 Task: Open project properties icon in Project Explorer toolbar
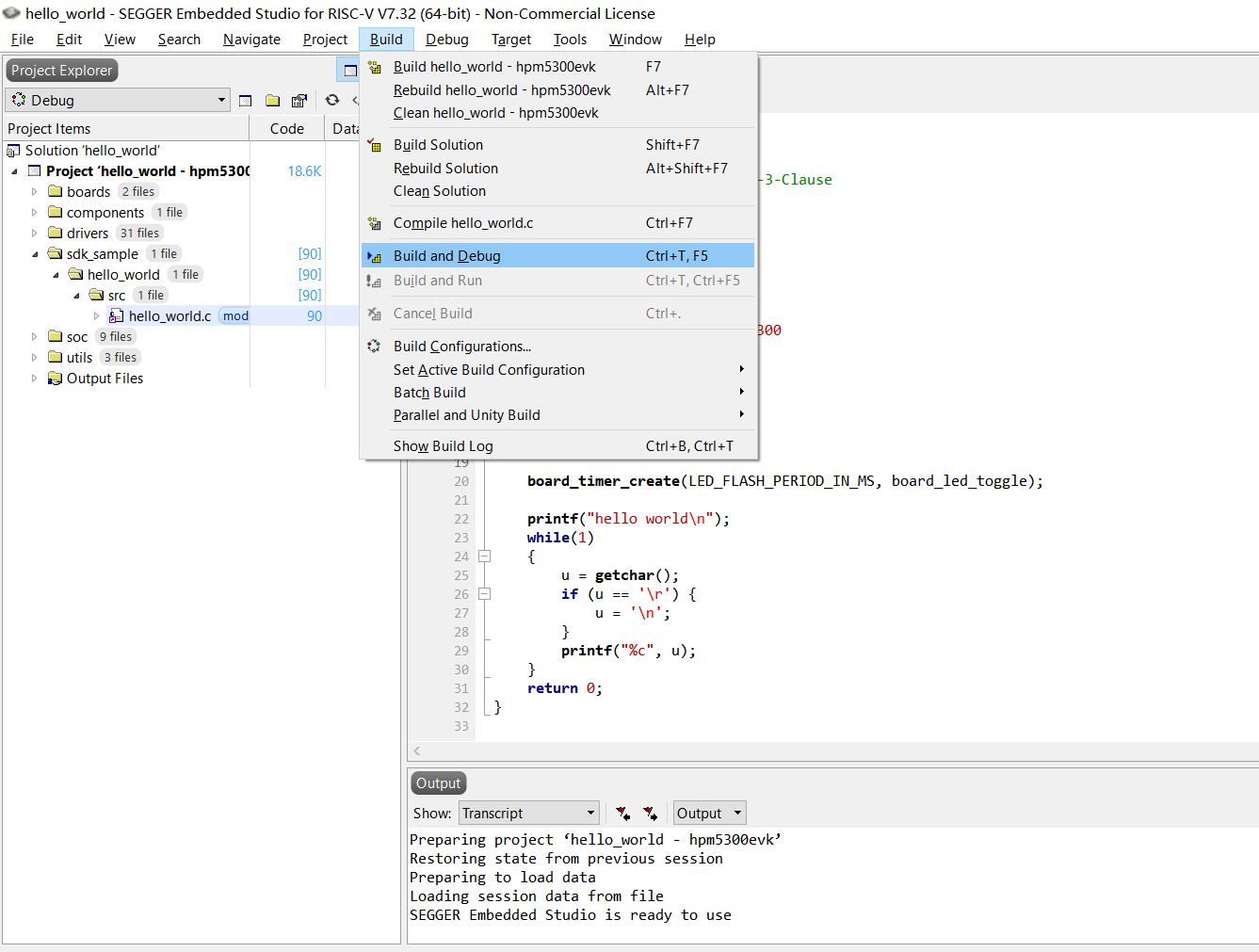pyautogui.click(x=299, y=100)
